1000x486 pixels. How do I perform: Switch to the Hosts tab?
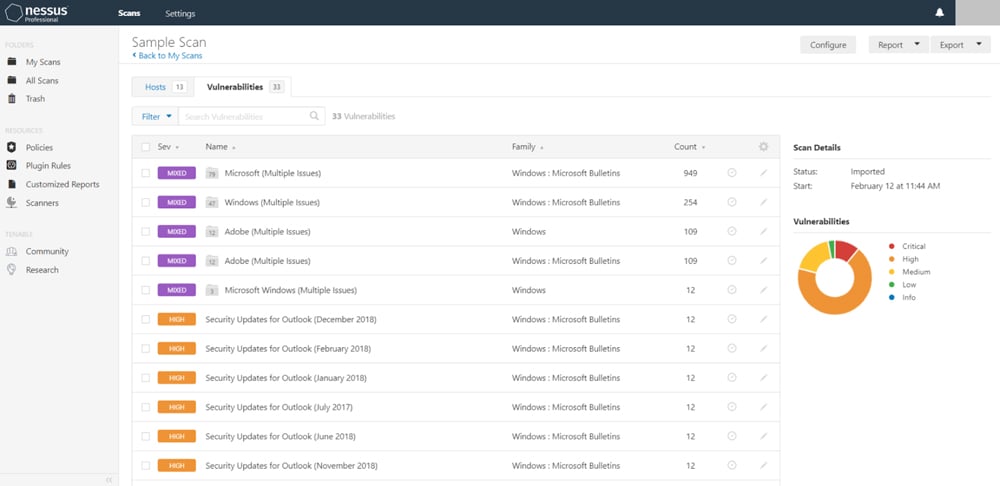tap(163, 87)
